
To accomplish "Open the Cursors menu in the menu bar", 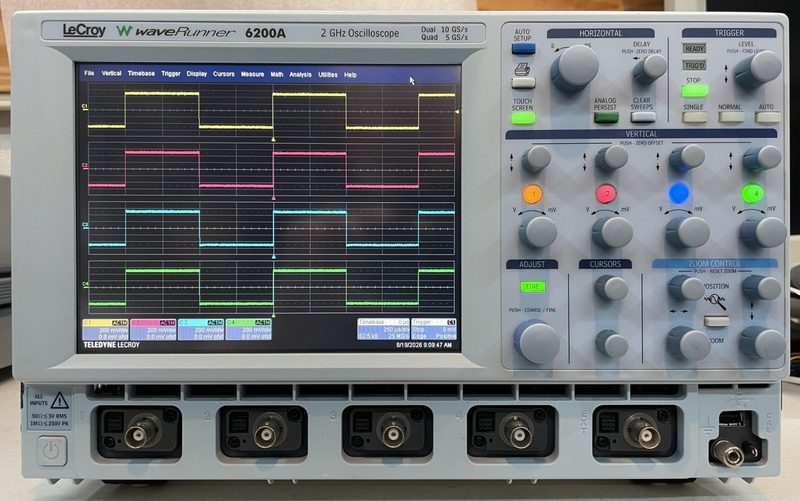I will [x=223, y=74].
